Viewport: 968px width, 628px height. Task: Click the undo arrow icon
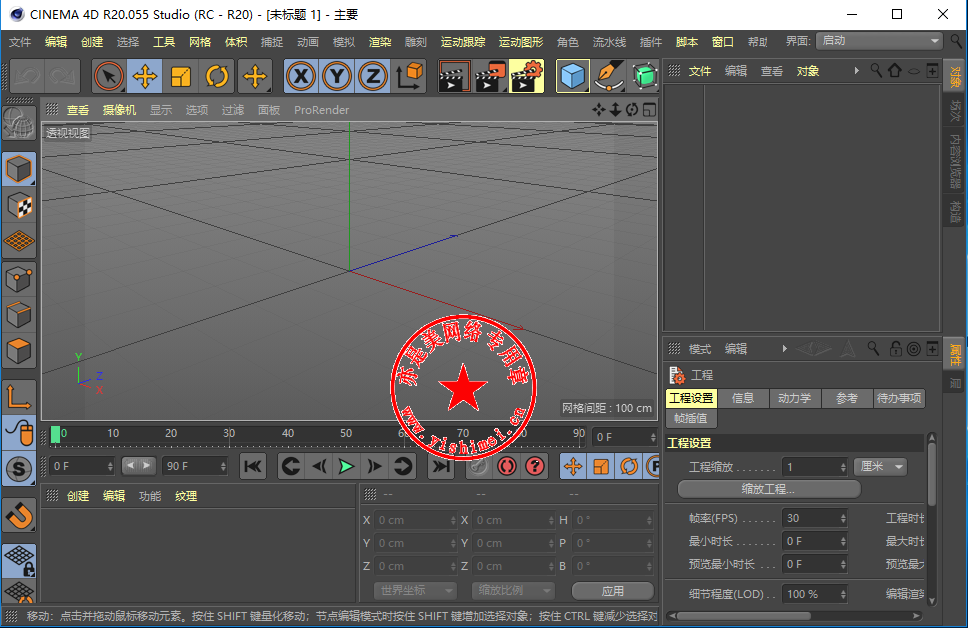(x=27, y=76)
